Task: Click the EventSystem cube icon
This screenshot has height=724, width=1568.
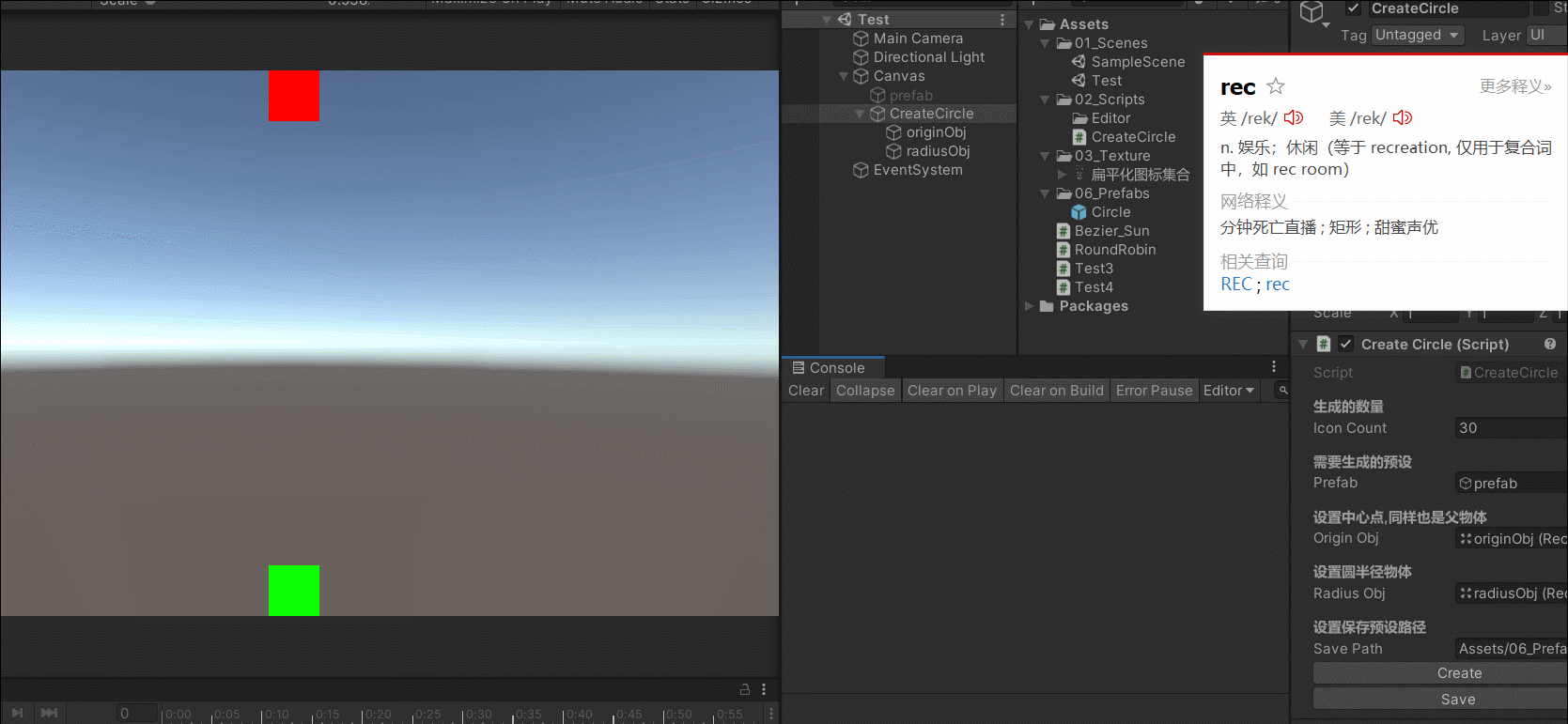Action: tap(861, 170)
